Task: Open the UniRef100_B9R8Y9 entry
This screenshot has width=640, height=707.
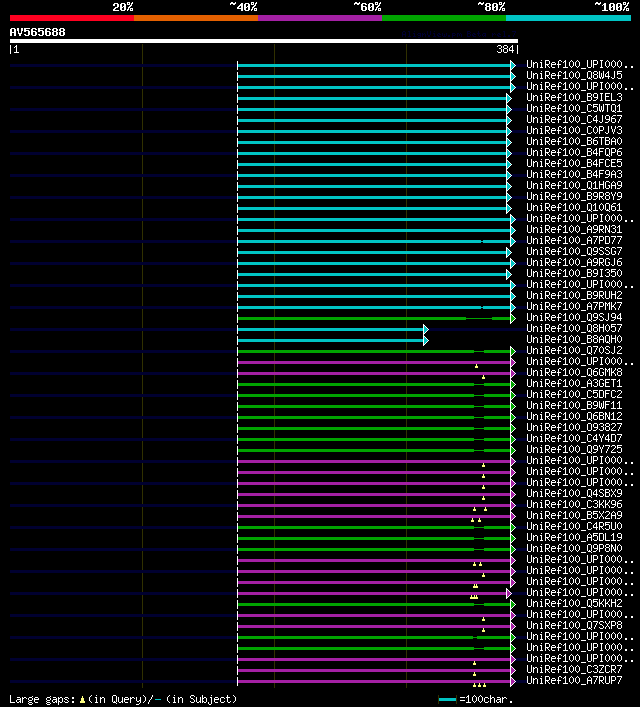Action: [x=574, y=197]
